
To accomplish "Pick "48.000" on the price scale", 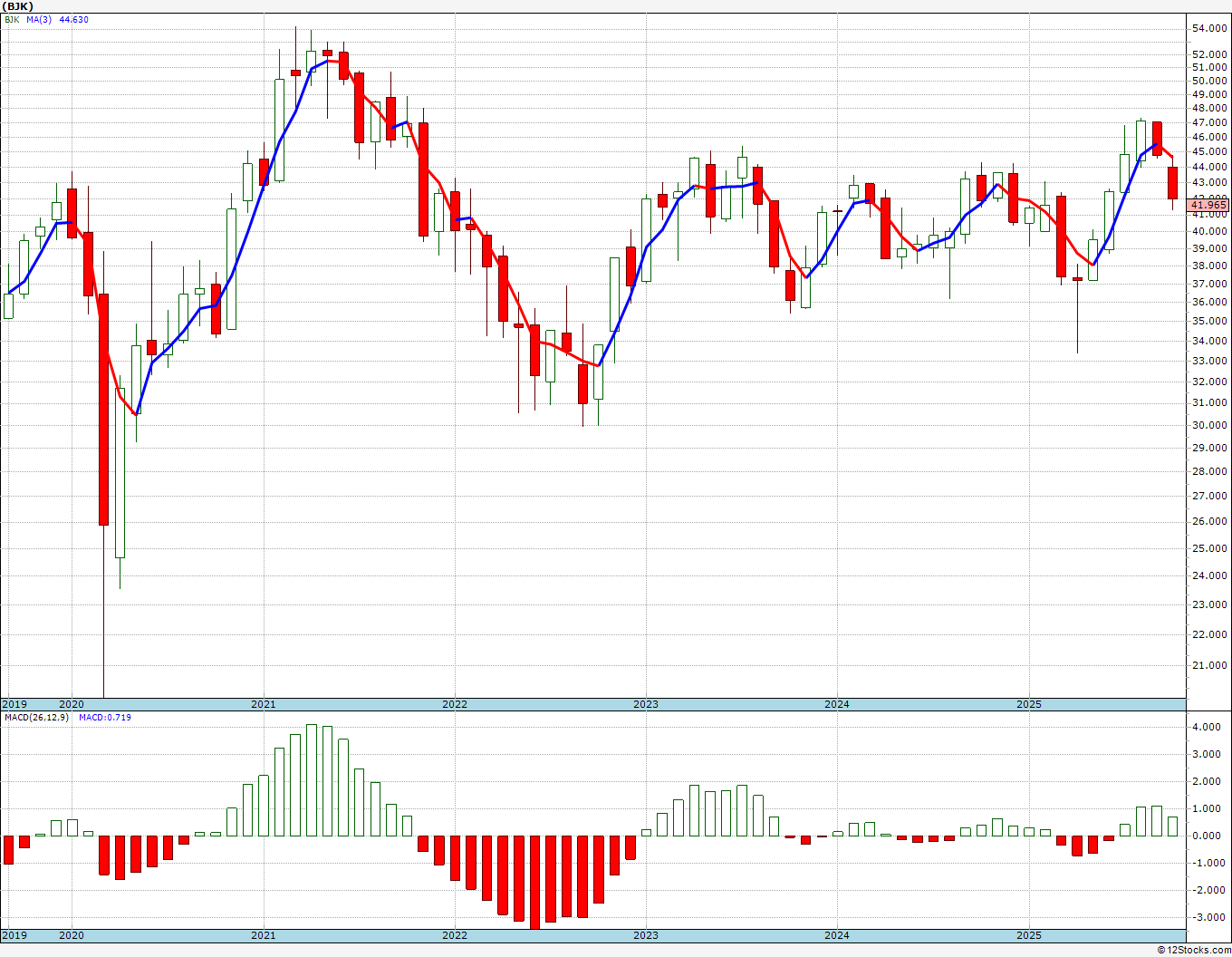I will pyautogui.click(x=1210, y=108).
